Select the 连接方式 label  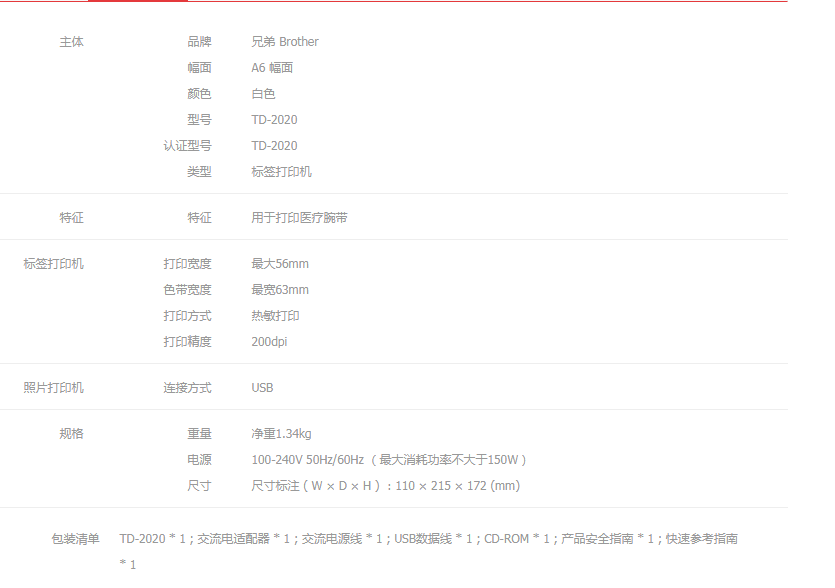[187, 388]
